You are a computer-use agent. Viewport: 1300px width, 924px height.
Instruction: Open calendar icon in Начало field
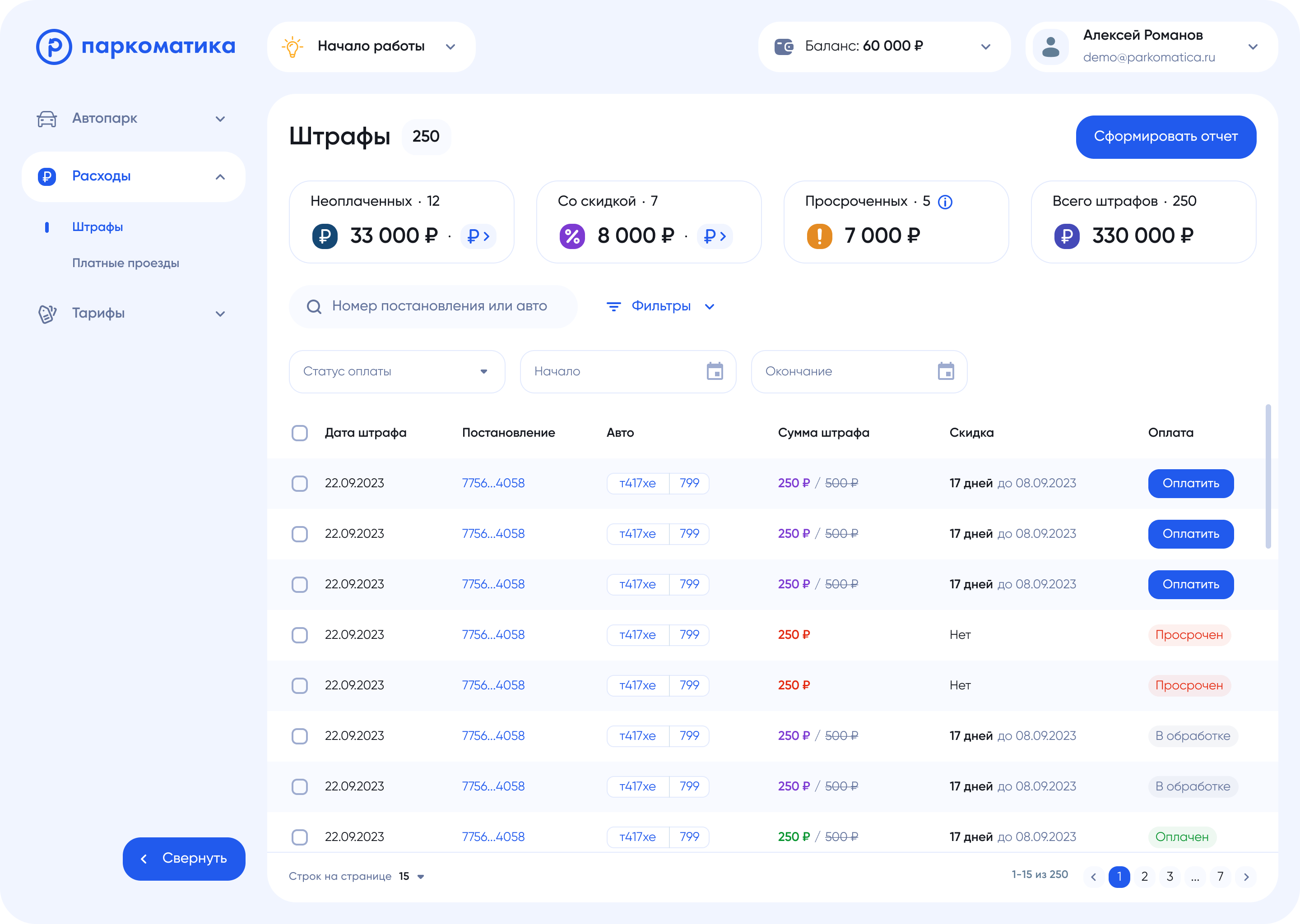(x=715, y=371)
